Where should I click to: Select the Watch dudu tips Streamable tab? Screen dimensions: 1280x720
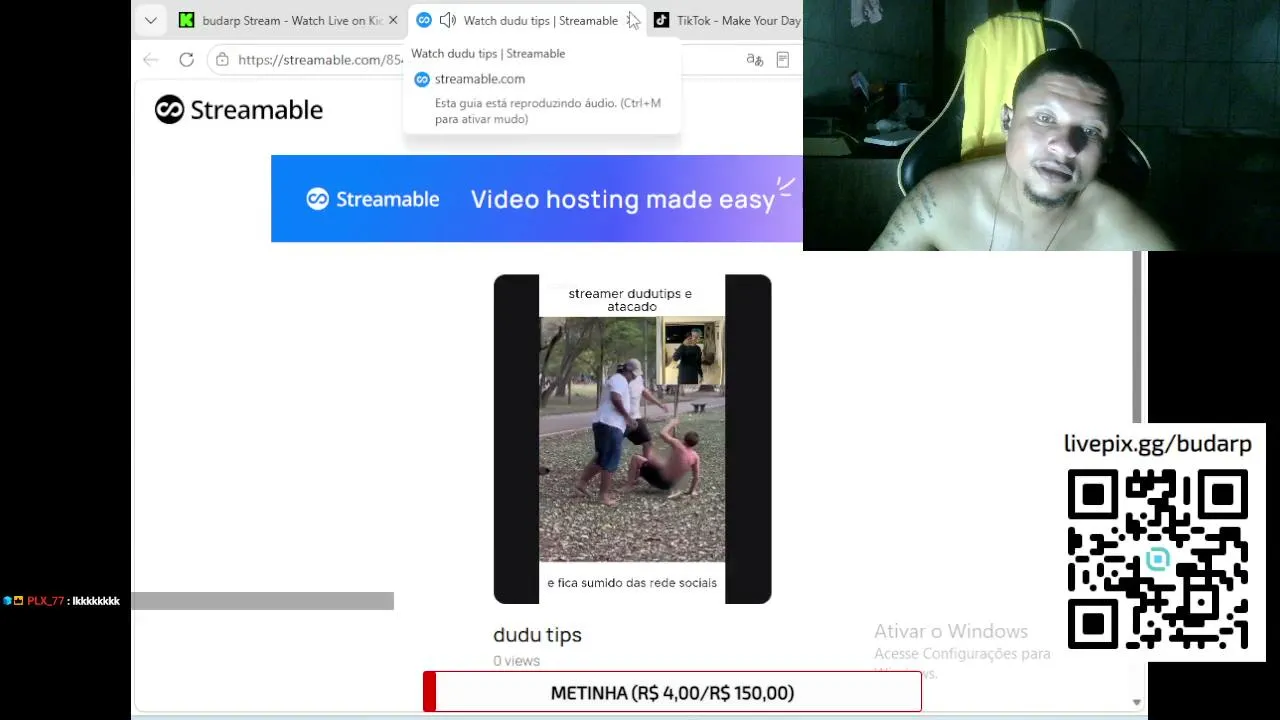point(528,20)
